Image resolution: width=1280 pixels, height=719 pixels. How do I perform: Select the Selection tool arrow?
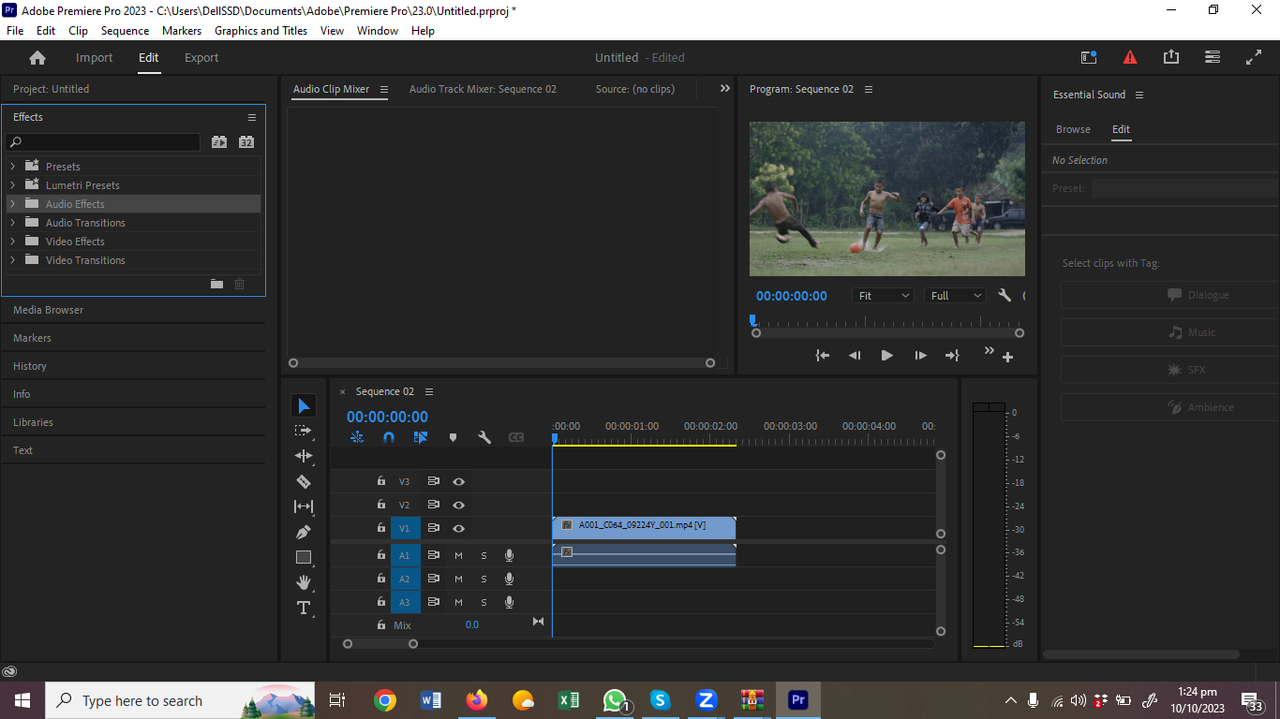pos(304,405)
